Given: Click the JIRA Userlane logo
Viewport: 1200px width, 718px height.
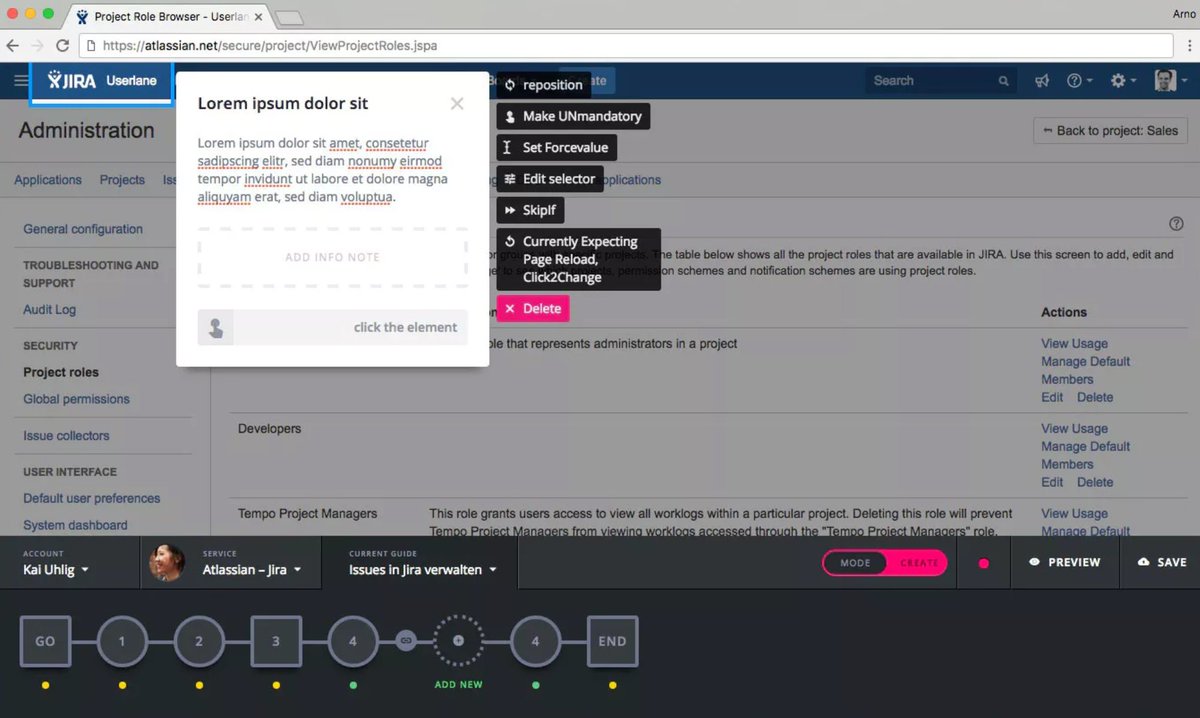Looking at the screenshot, I should click(101, 82).
